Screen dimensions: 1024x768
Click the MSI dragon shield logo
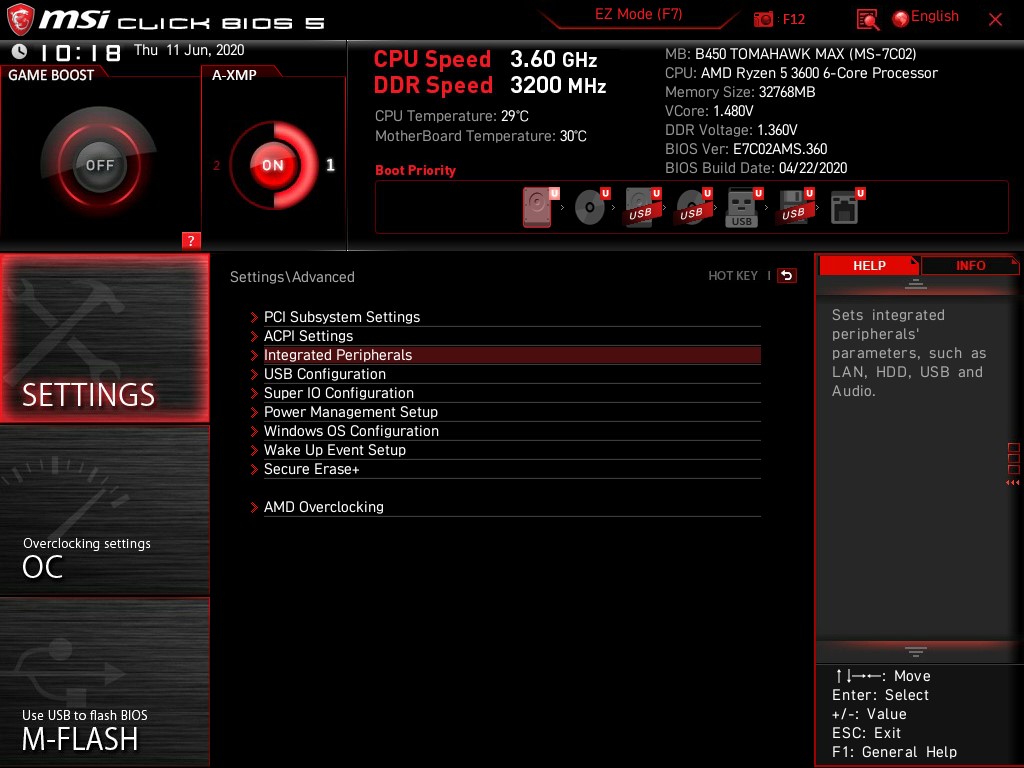[x=20, y=19]
